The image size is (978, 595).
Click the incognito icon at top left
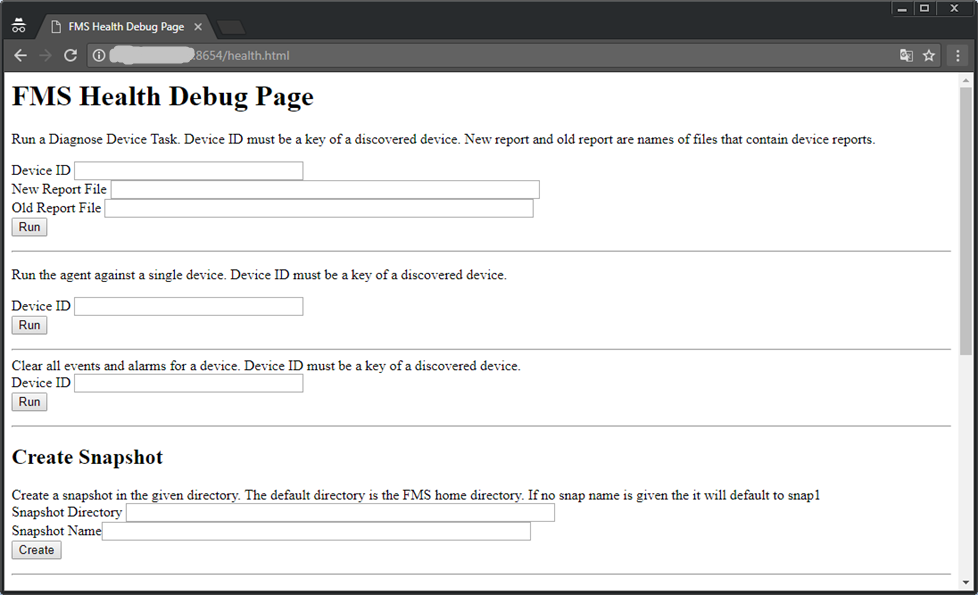coord(19,26)
